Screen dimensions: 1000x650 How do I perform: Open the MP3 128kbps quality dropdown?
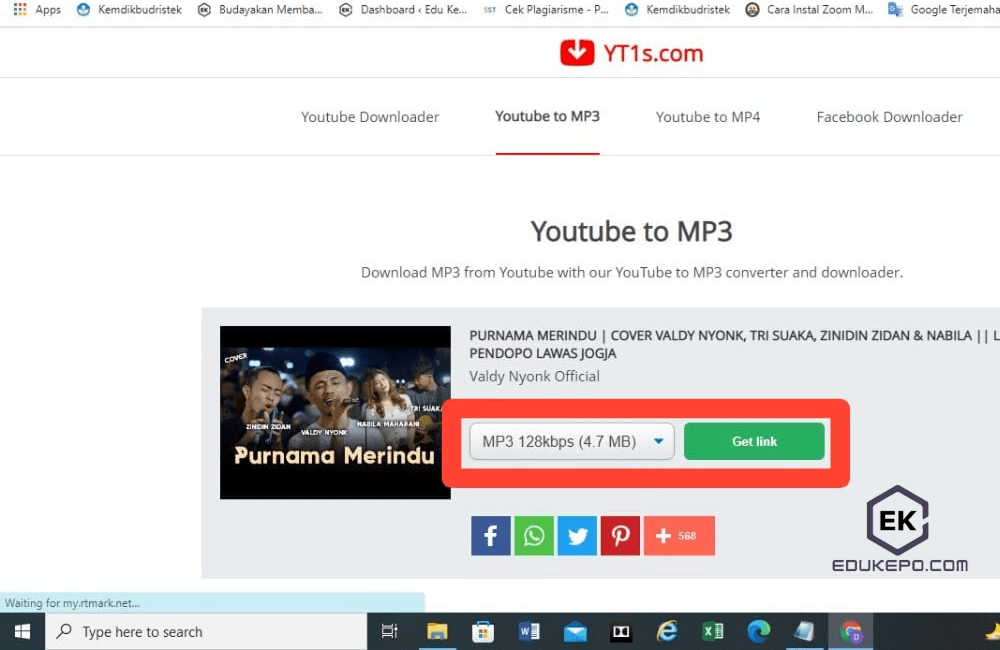coord(570,440)
